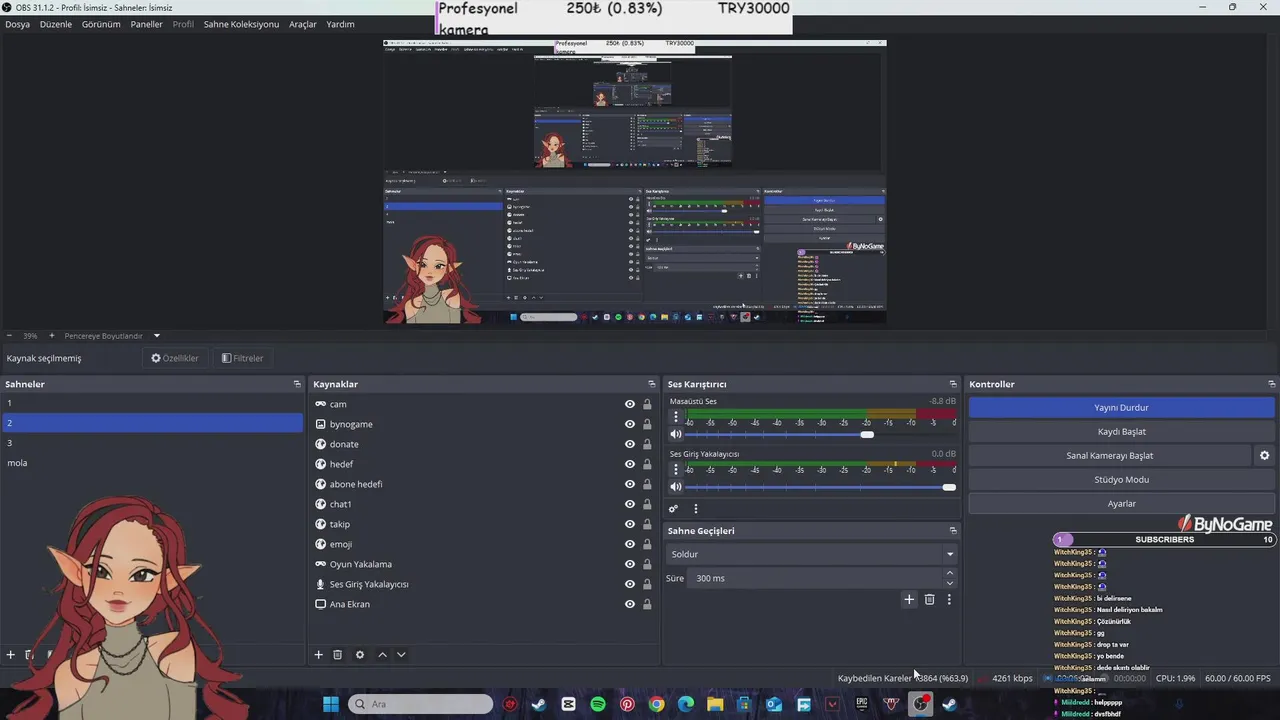
Task: Zoom out preview with minus icon
Action: click(x=9, y=336)
